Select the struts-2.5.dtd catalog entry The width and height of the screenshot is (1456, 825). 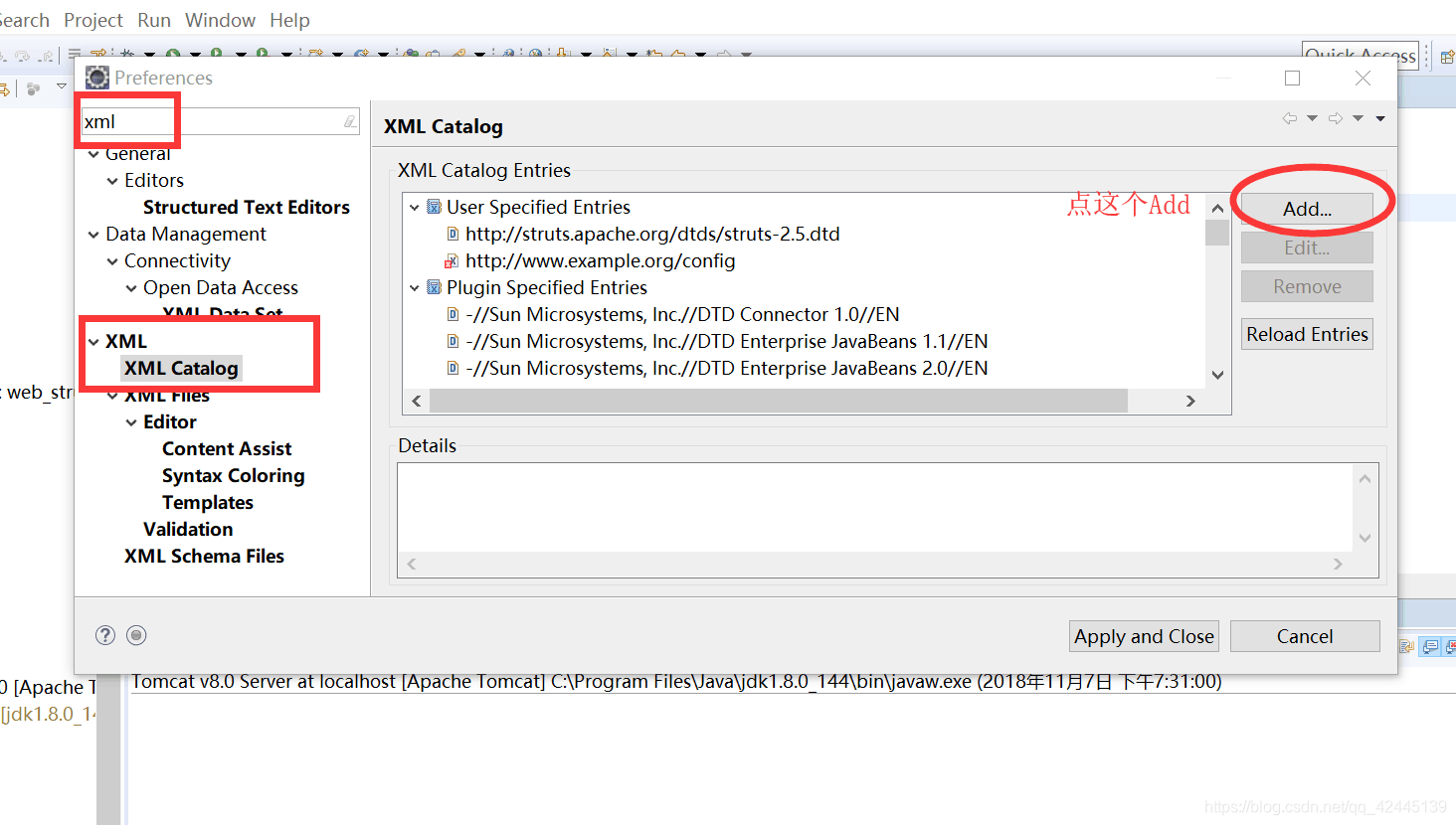point(652,234)
